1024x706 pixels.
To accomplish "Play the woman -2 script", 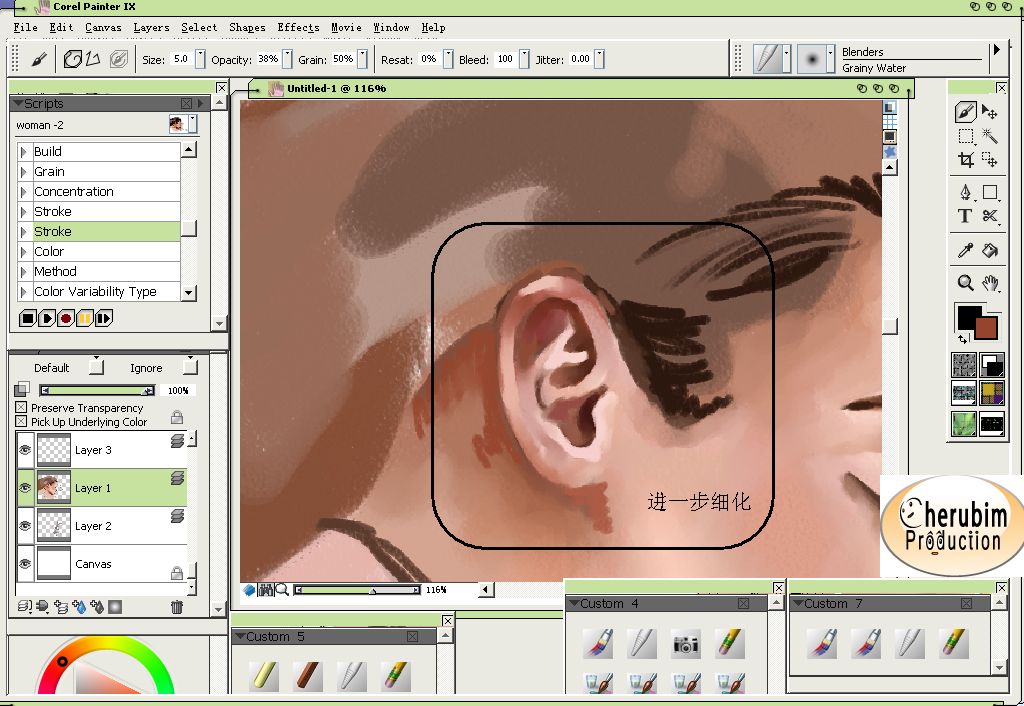I will click(46, 318).
